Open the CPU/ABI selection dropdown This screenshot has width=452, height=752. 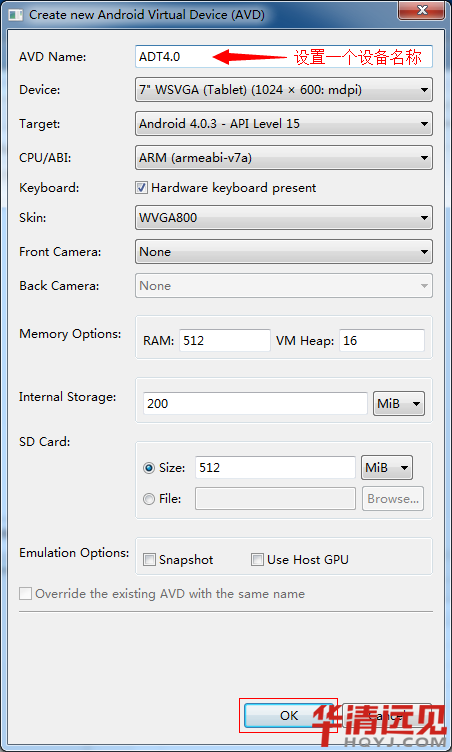click(x=284, y=158)
